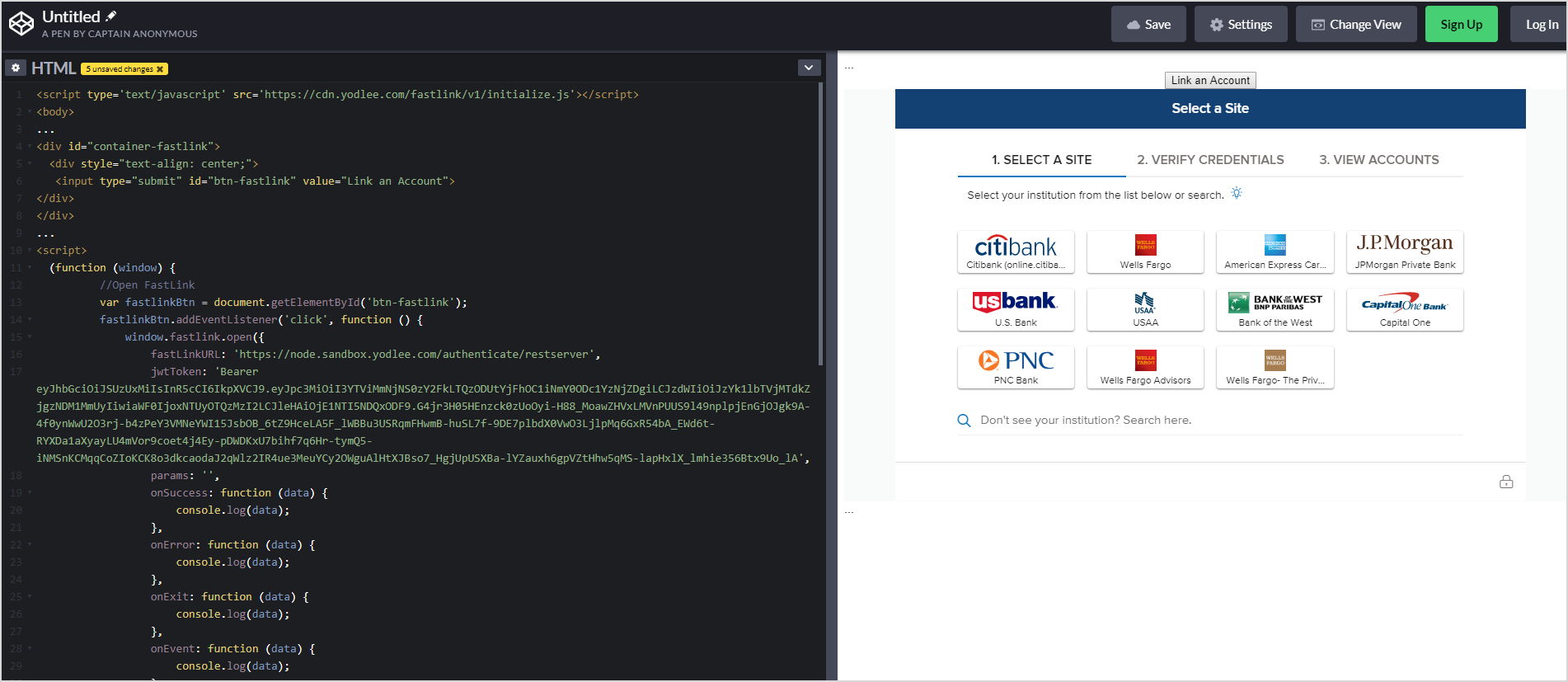The image size is (1568, 682).
Task: Open Change View menu
Action: [x=1356, y=24]
